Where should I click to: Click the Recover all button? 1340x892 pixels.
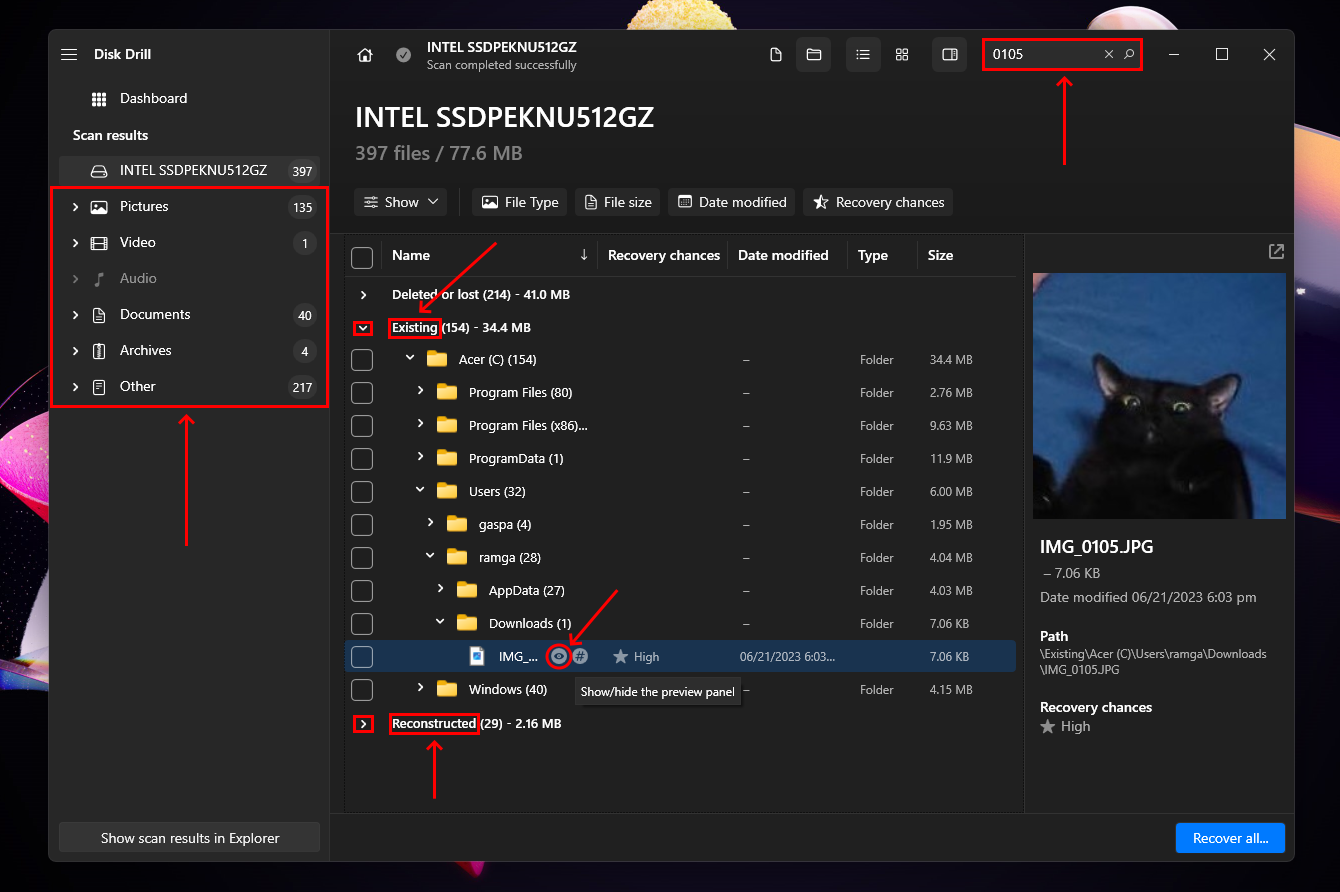(1230, 838)
